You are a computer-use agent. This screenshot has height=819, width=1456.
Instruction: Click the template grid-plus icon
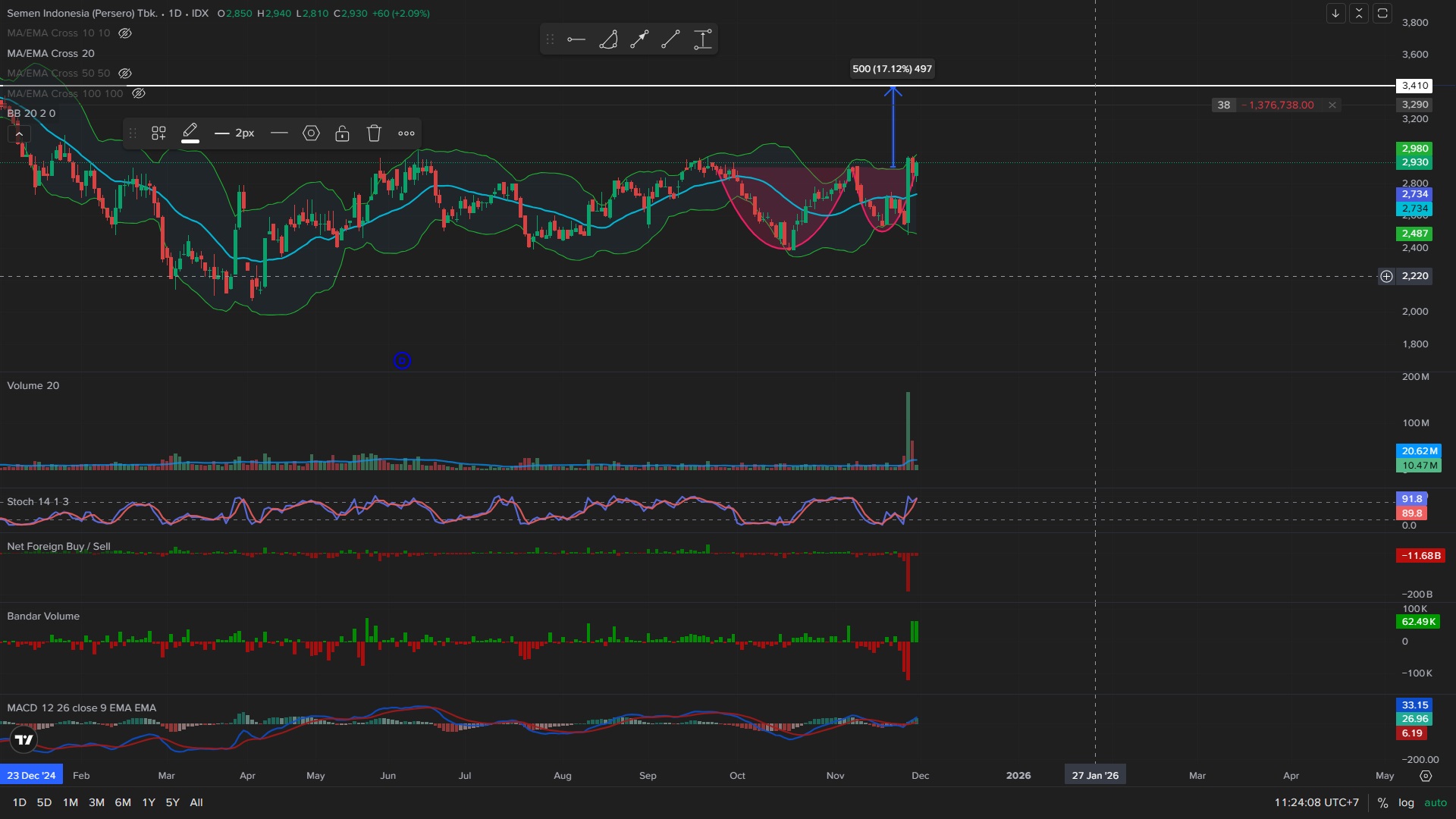(158, 133)
